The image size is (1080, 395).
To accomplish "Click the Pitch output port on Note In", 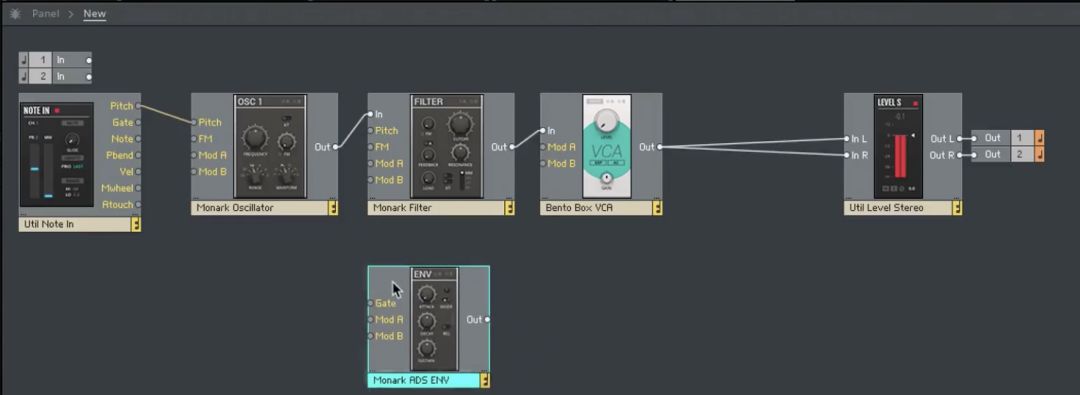I will coord(138,106).
